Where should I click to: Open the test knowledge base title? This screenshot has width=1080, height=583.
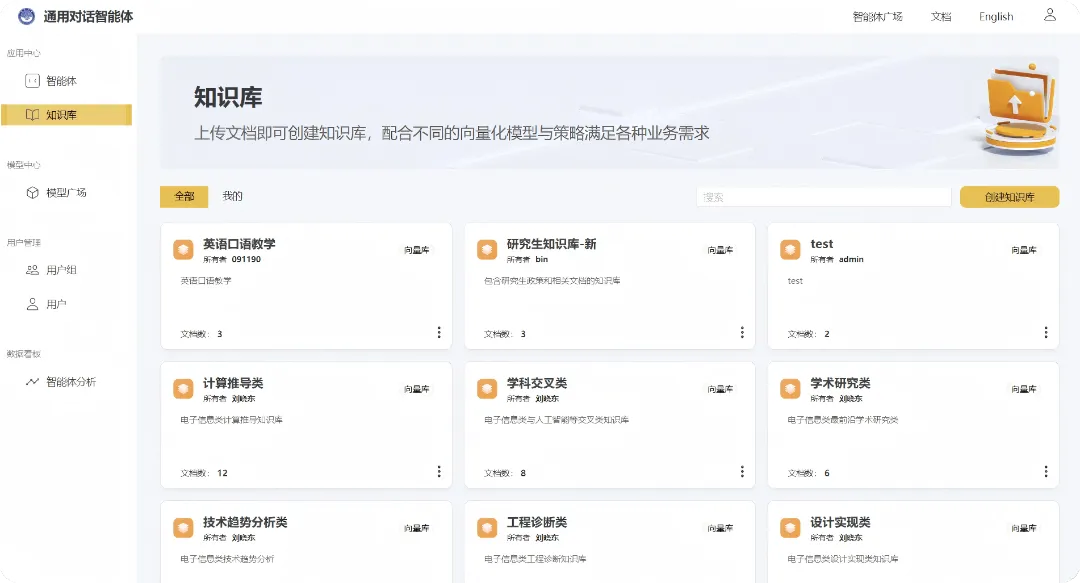click(x=822, y=244)
